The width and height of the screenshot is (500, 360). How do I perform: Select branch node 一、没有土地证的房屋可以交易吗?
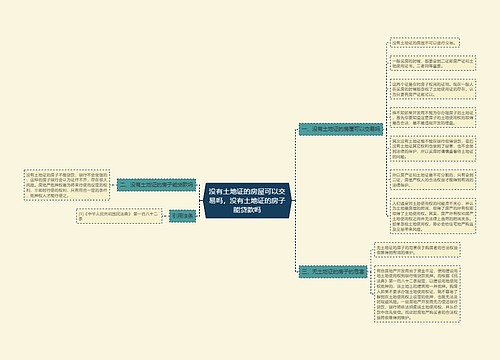click(x=341, y=129)
